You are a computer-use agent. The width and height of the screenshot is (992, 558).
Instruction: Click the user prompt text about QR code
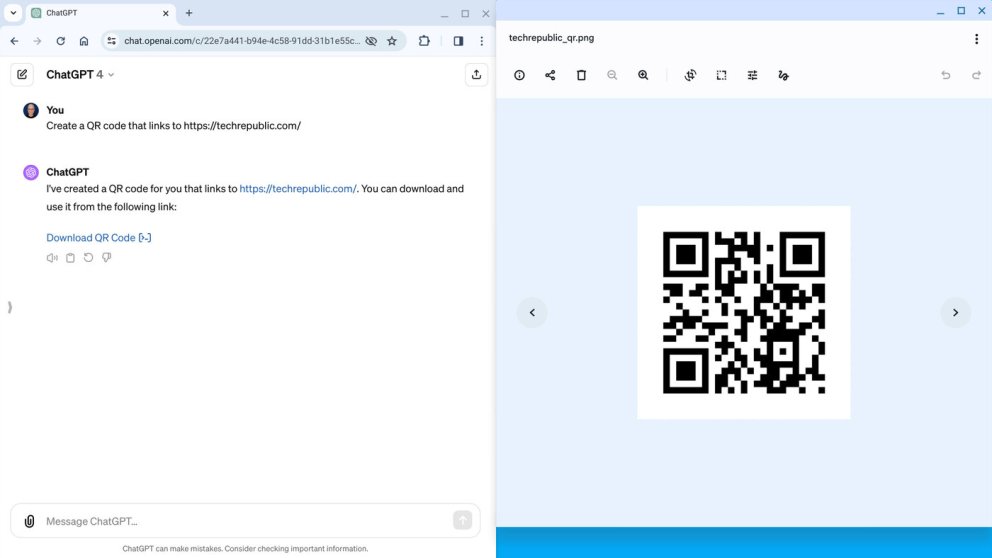[x=173, y=126]
